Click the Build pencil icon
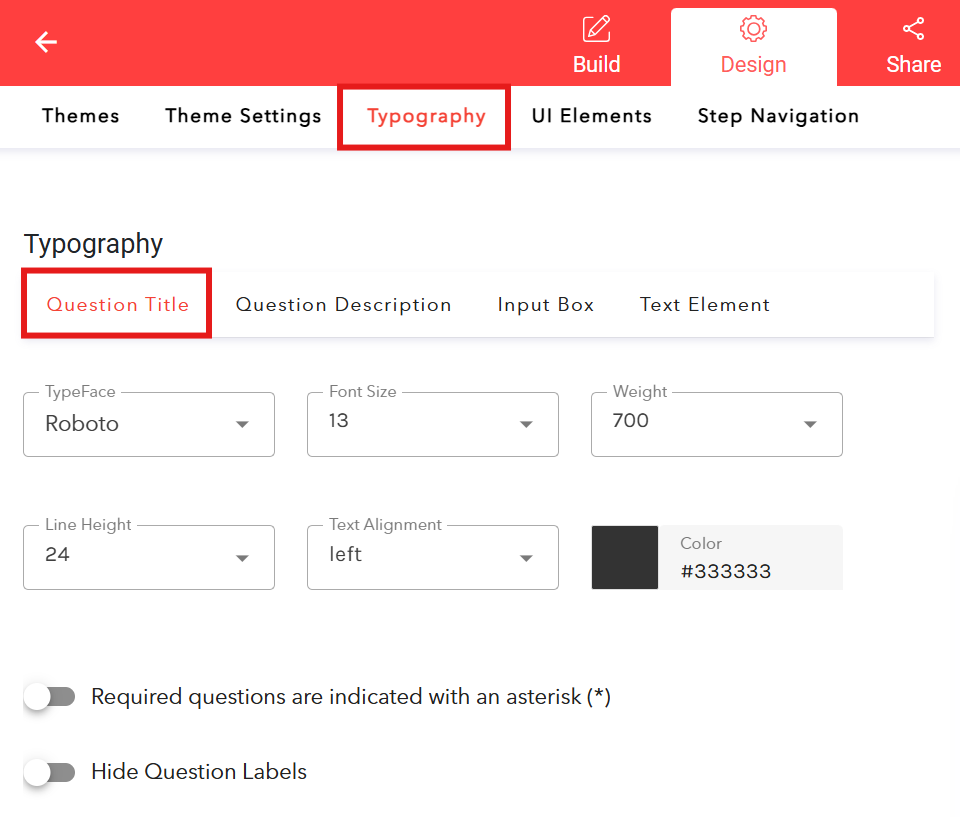The image size is (960, 817). pos(596,28)
